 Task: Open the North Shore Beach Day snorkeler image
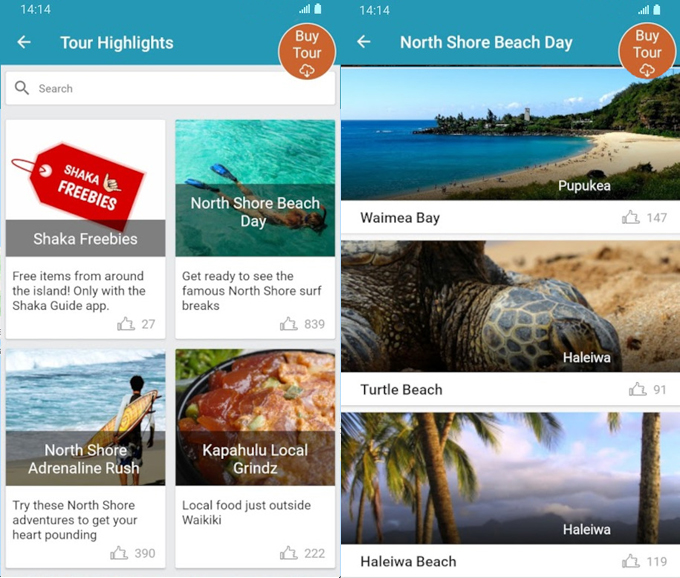tap(255, 188)
